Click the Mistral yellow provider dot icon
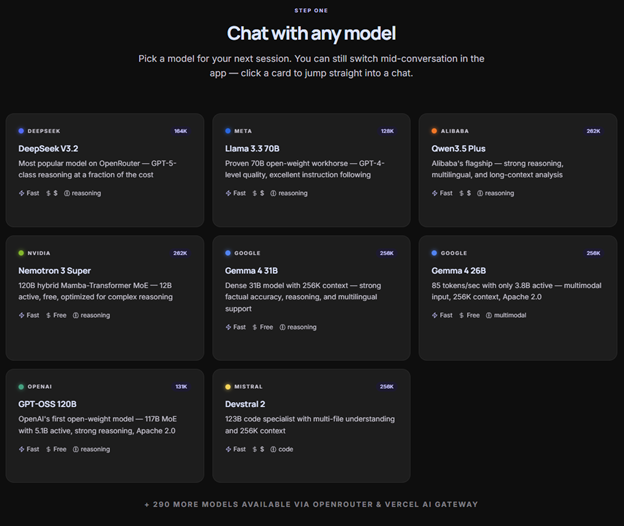 228,387
